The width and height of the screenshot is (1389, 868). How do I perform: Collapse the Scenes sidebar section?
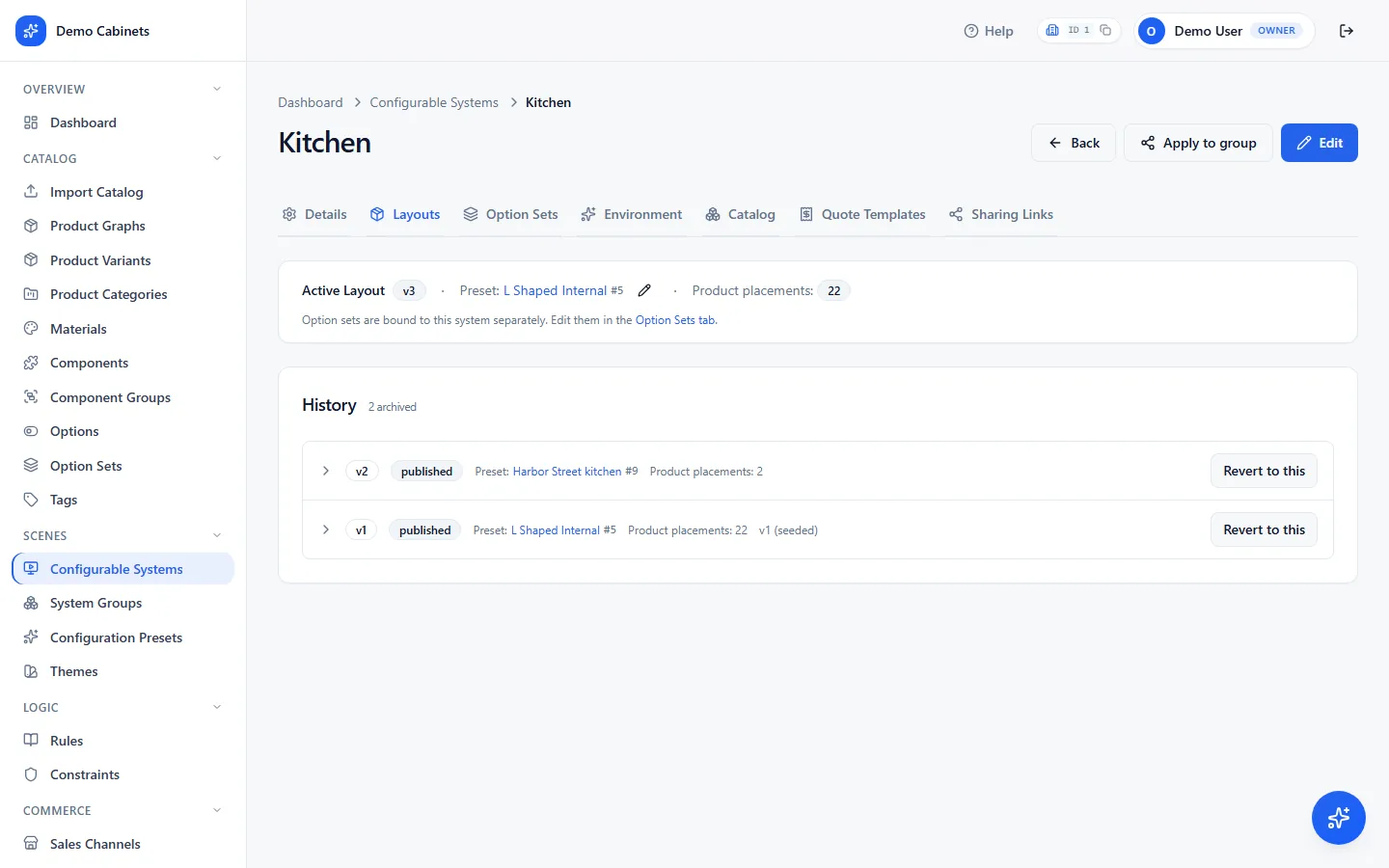point(217,535)
